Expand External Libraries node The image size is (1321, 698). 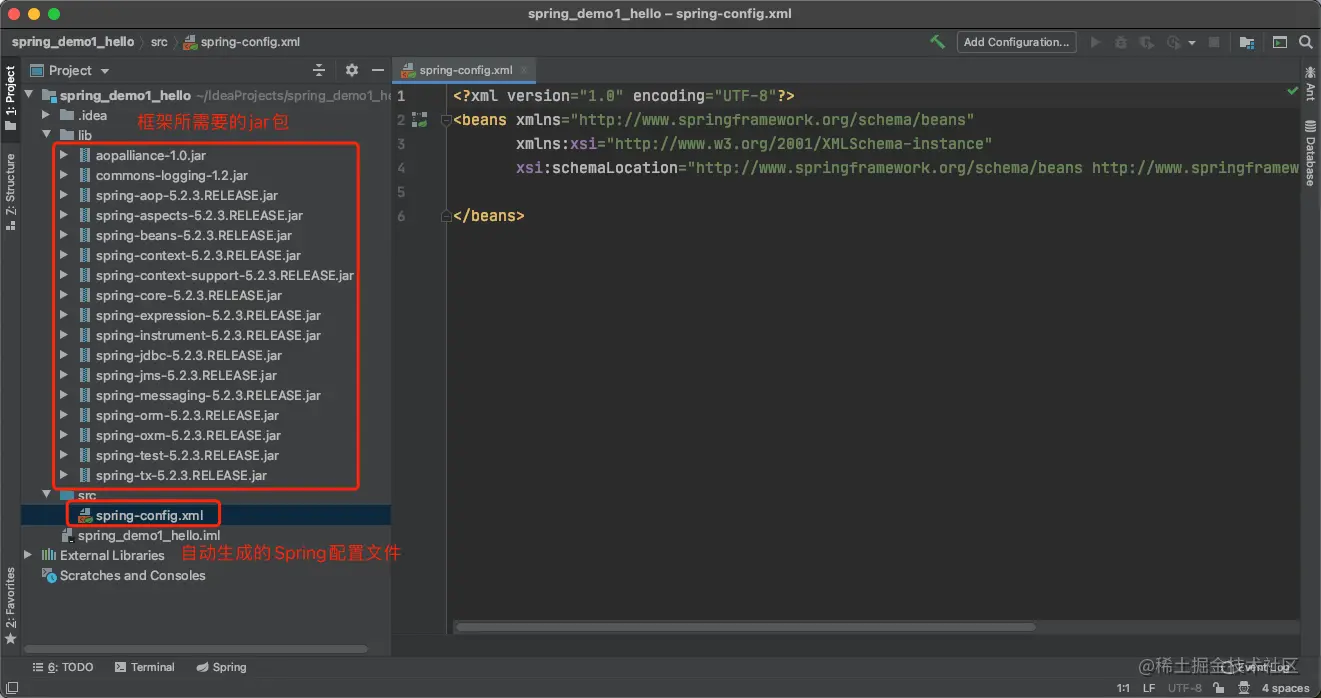click(x=29, y=555)
